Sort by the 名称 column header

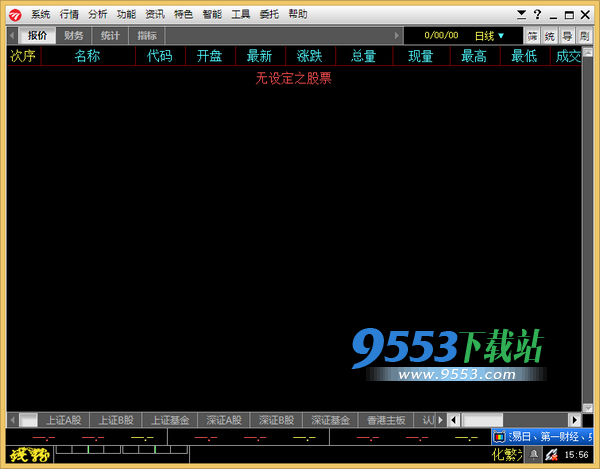[x=88, y=56]
